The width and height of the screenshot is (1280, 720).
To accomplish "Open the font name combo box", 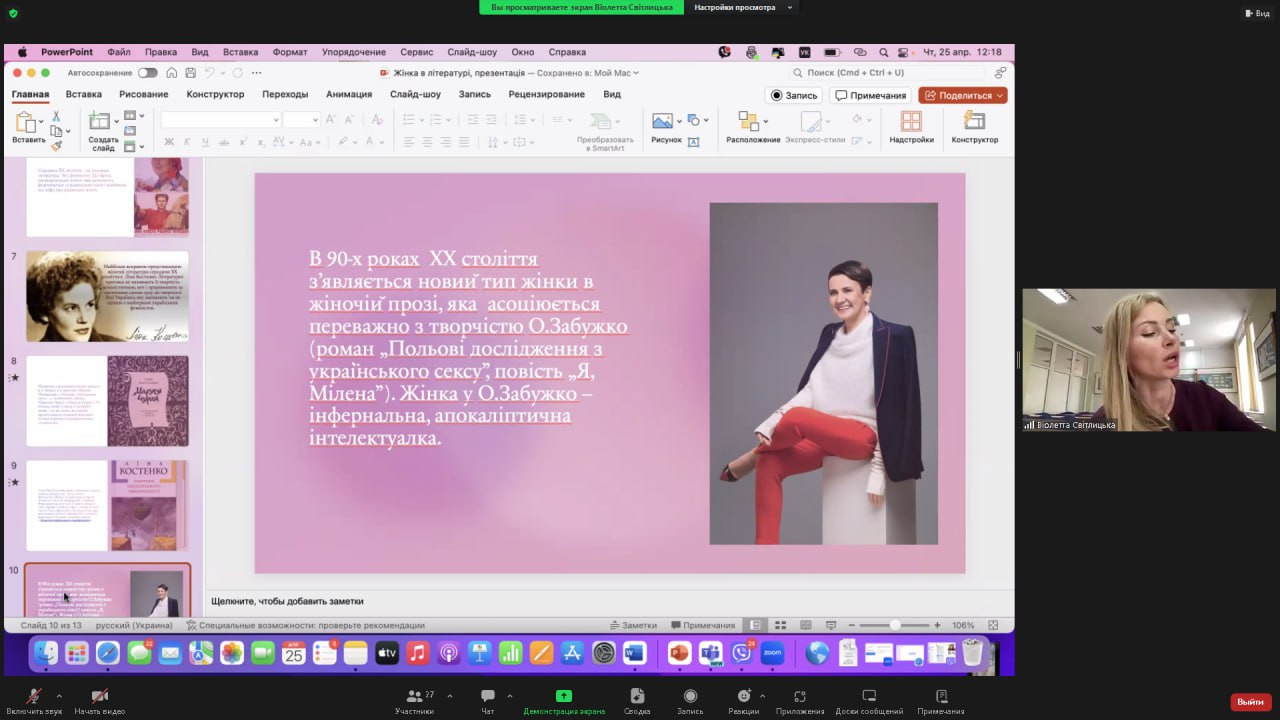I will (x=220, y=120).
